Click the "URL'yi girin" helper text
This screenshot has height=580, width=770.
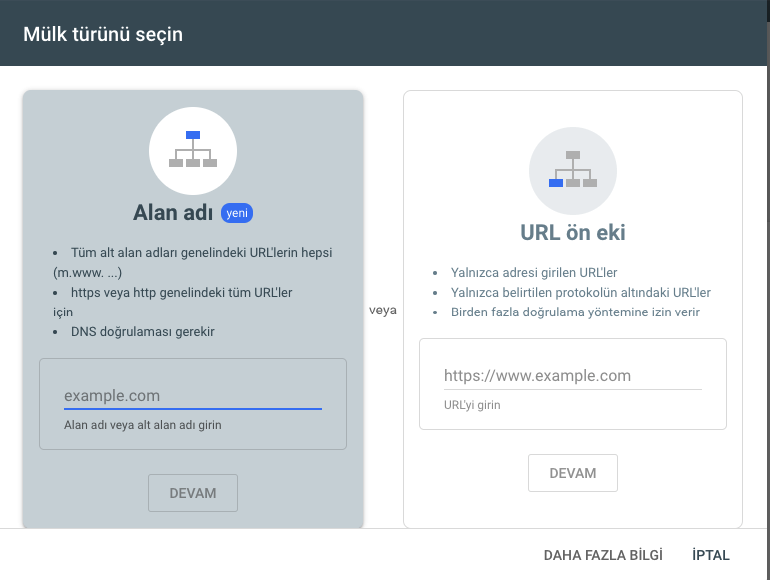[x=472, y=405]
